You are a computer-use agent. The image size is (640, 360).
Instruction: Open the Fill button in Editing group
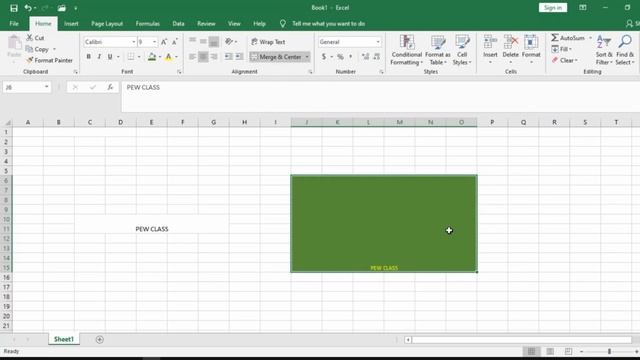[562, 49]
